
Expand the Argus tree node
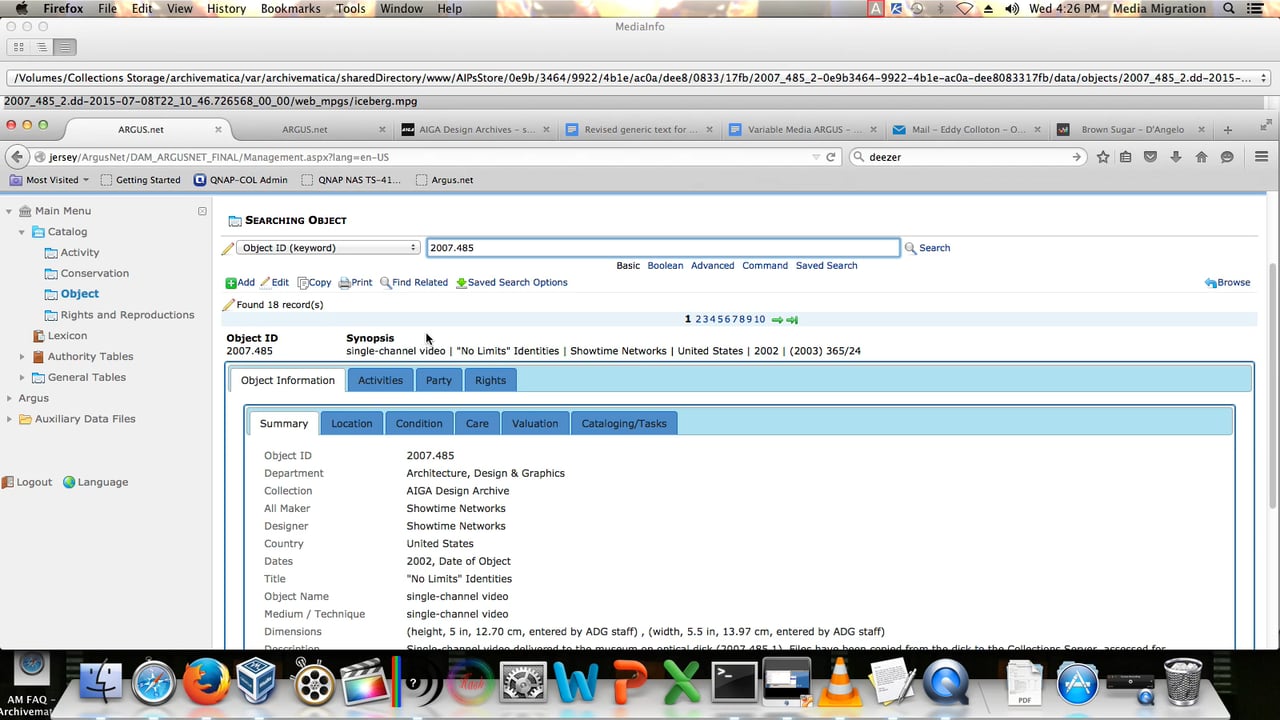pyautogui.click(x=9, y=398)
